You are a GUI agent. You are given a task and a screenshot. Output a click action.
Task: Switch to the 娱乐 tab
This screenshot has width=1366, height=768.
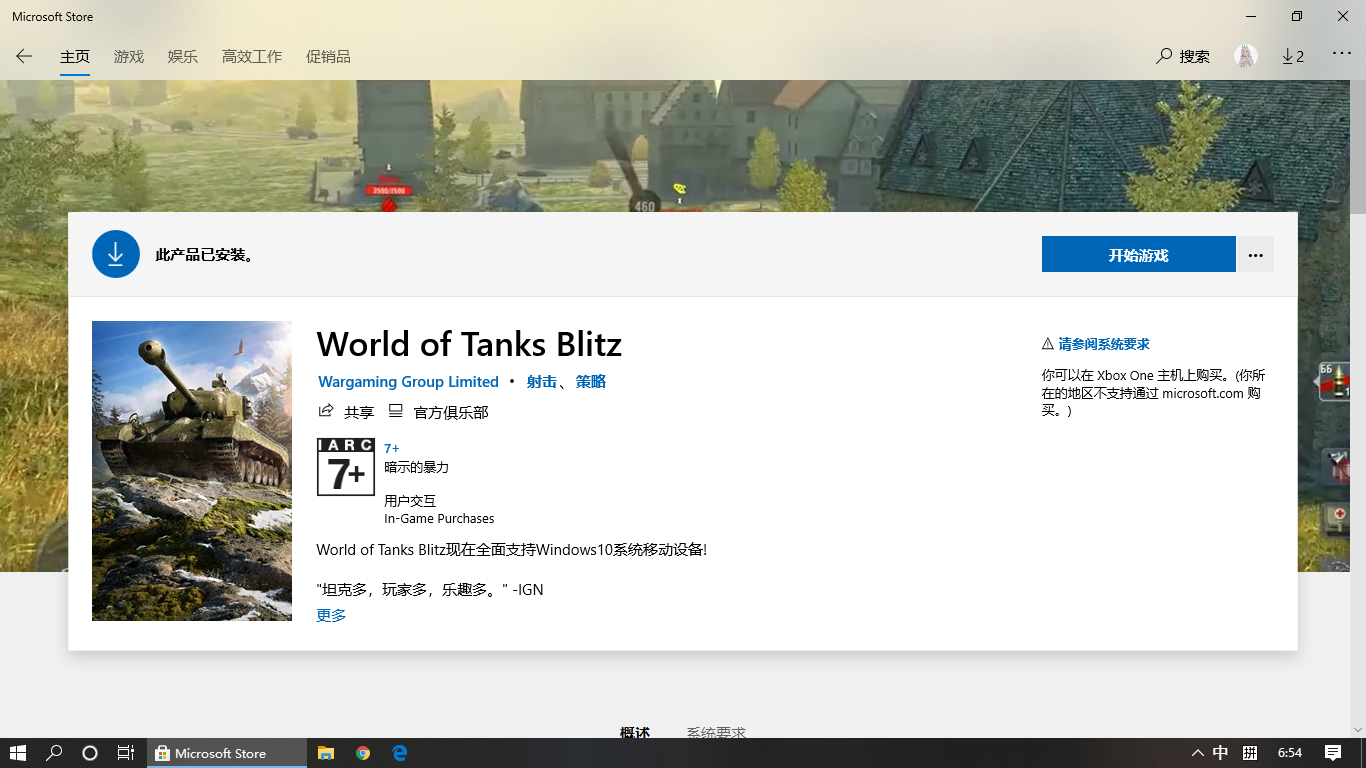point(183,56)
